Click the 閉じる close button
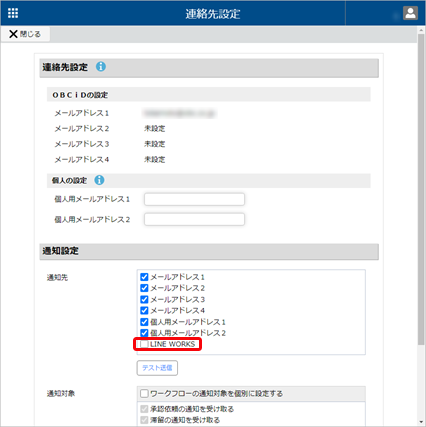Image resolution: width=426 pixels, height=427 pixels. pos(25,34)
